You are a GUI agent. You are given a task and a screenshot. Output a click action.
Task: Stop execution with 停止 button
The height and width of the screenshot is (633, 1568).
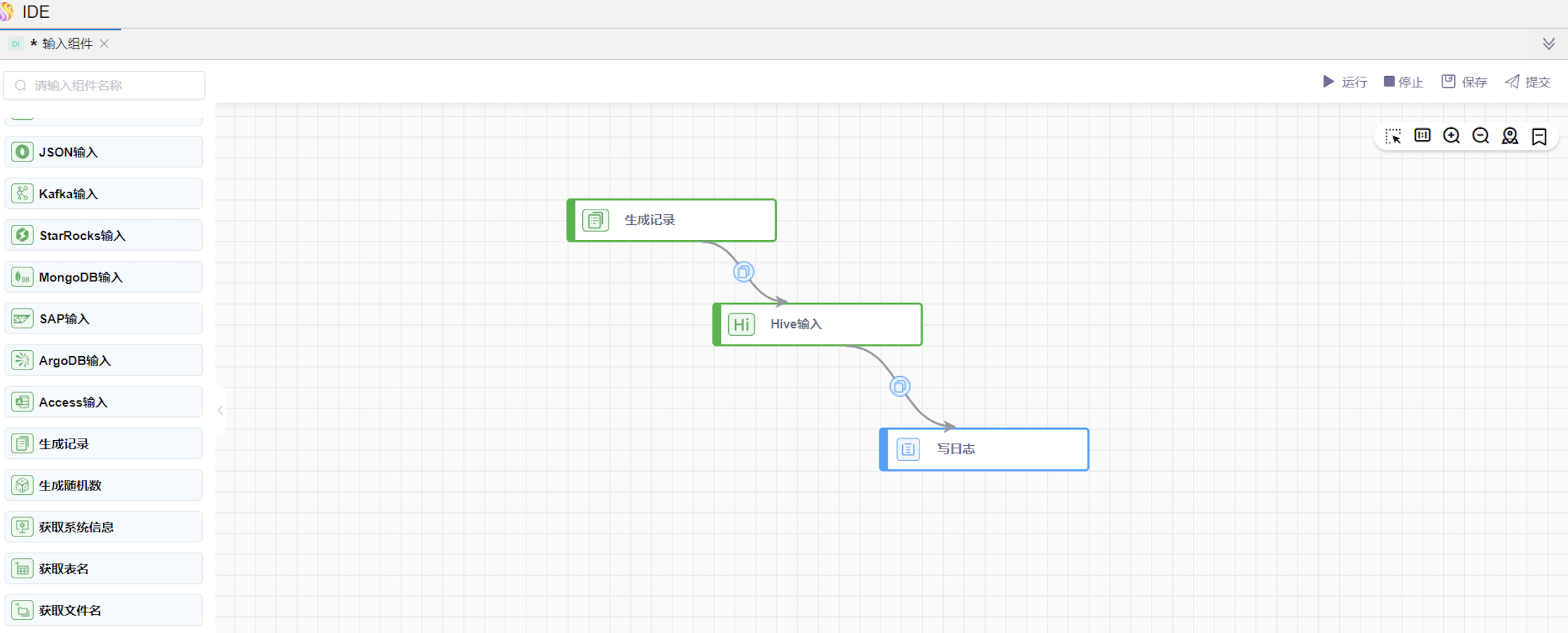[x=1403, y=82]
